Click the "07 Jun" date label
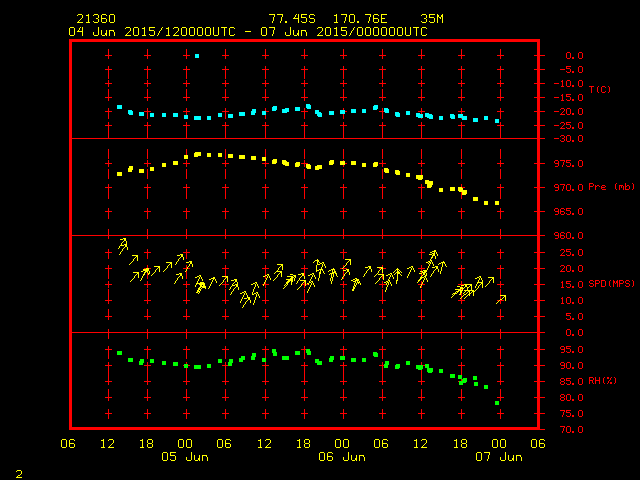 [x=499, y=457]
